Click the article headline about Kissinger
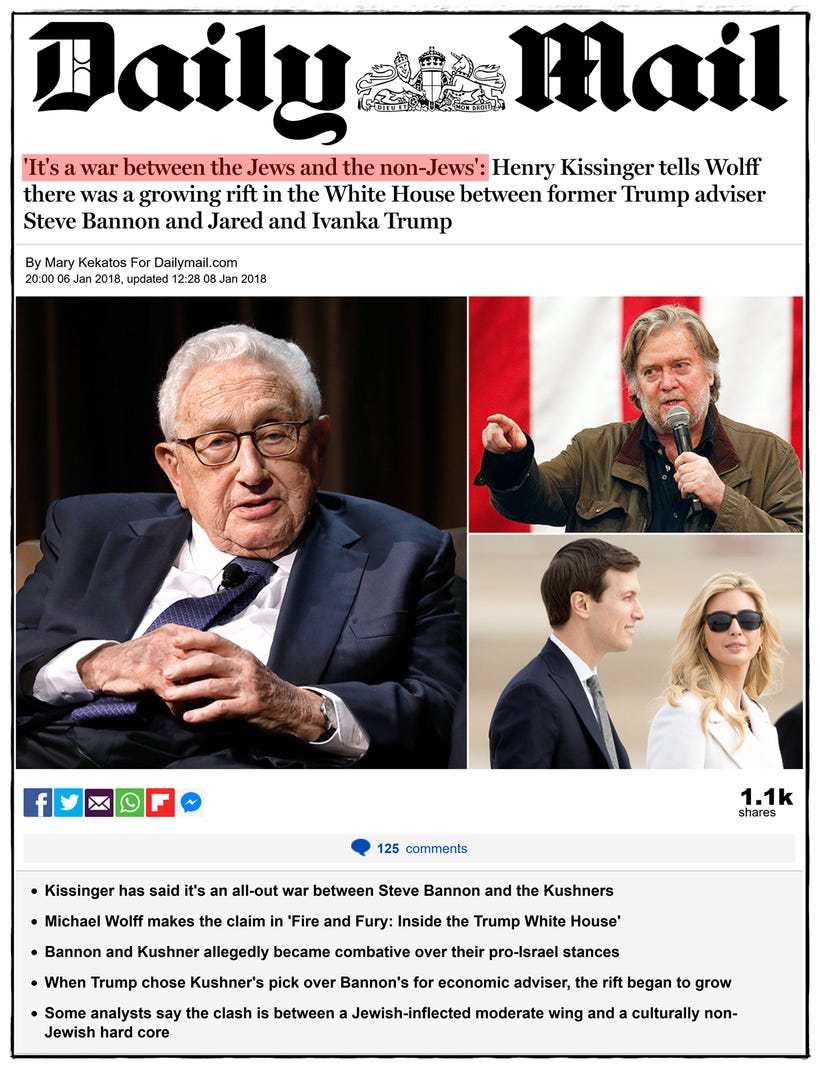Image resolution: width=820 pixels, height=1068 pixels. point(394,195)
